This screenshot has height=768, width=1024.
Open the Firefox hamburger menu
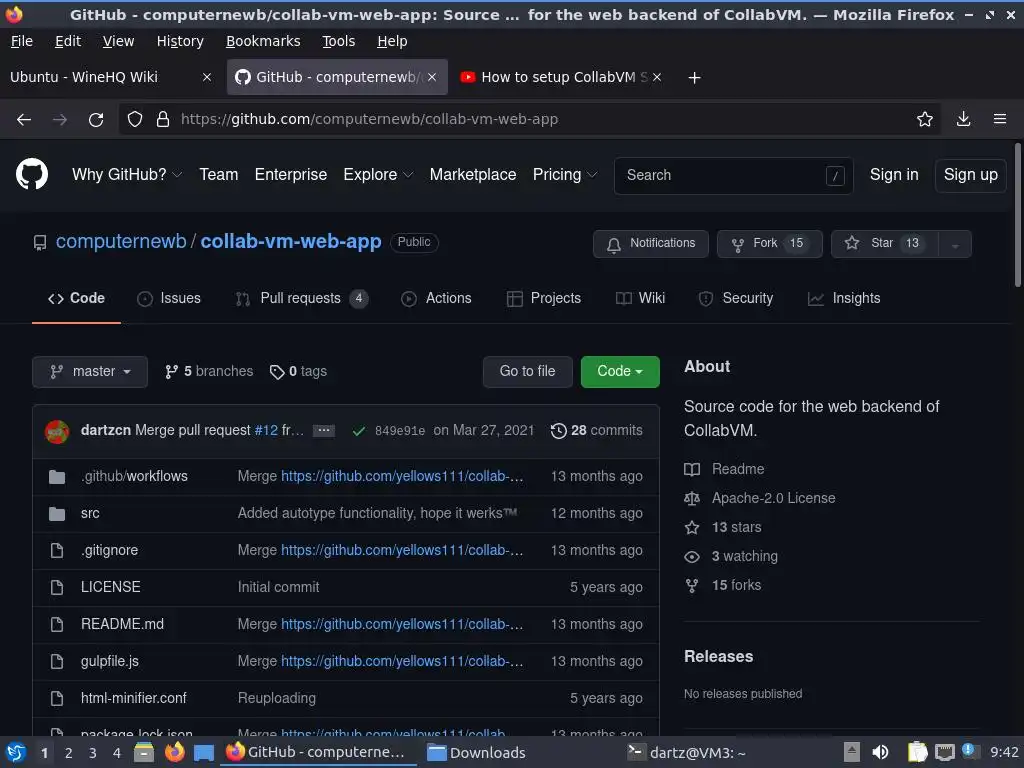coord(999,119)
